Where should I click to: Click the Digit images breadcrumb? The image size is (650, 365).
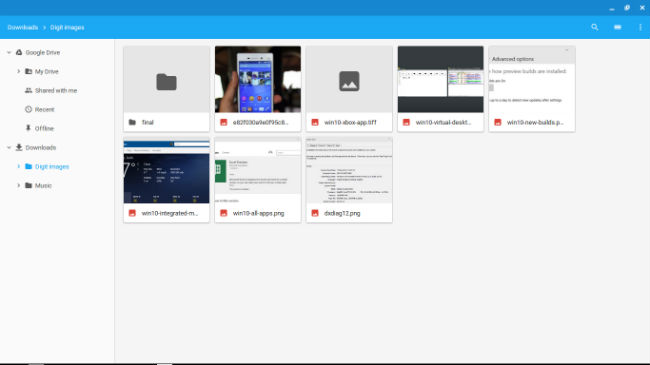point(67,27)
